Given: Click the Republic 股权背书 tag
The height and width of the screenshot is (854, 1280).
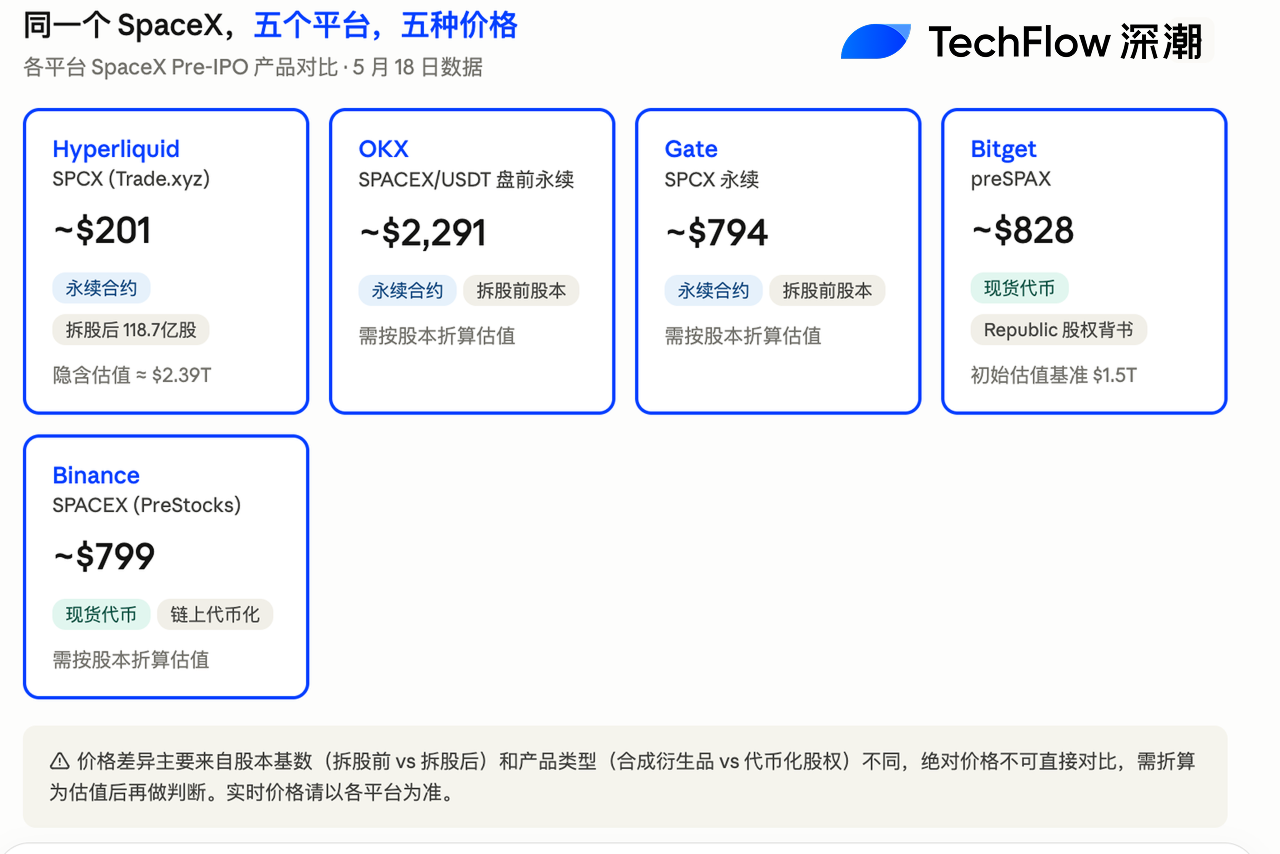Looking at the screenshot, I should [x=1058, y=330].
